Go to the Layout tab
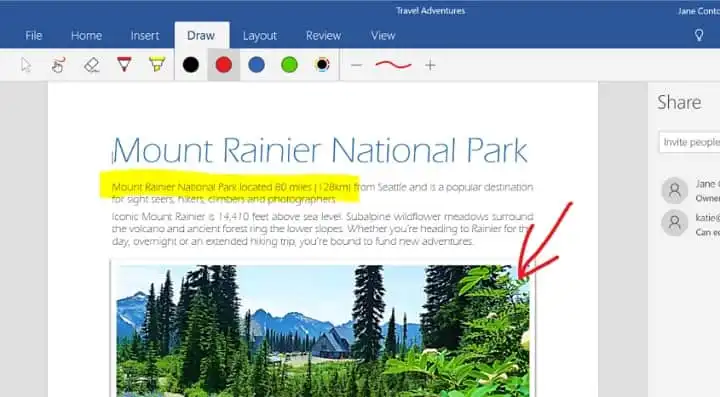 tap(260, 35)
